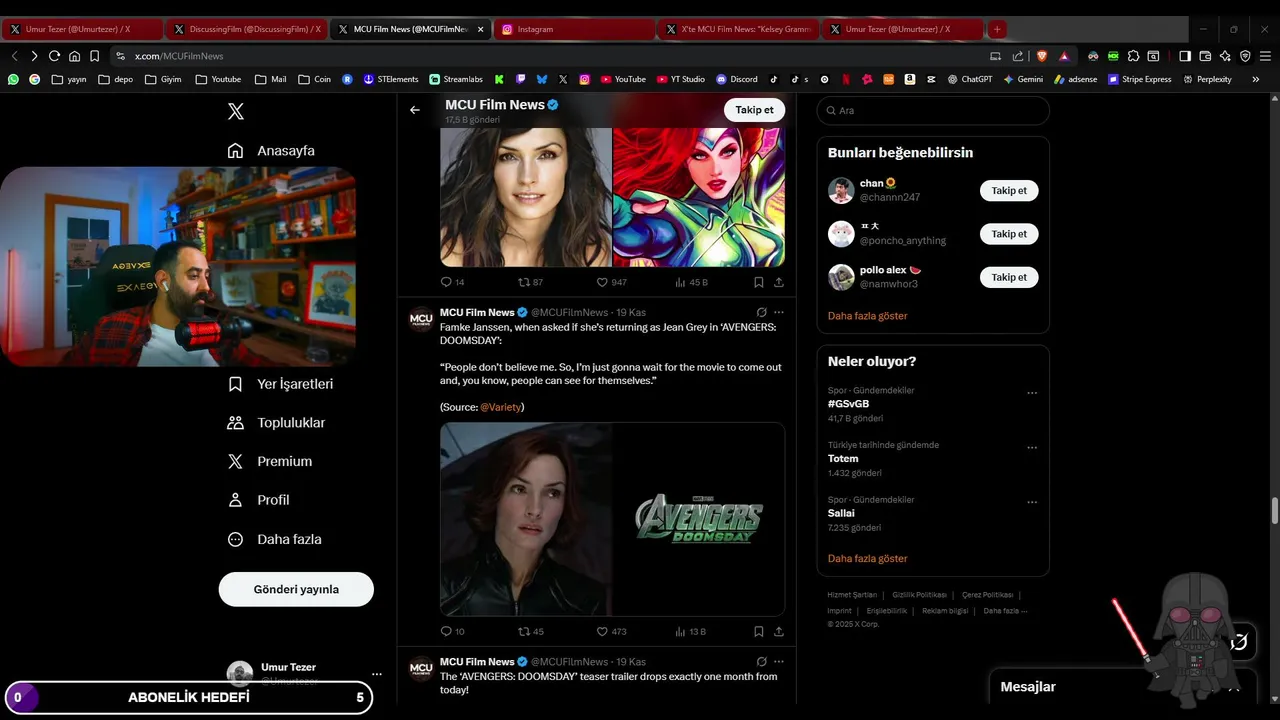Viewport: 1280px width, 720px height.
Task: Open the Totem trending topic
Action: tap(843, 459)
